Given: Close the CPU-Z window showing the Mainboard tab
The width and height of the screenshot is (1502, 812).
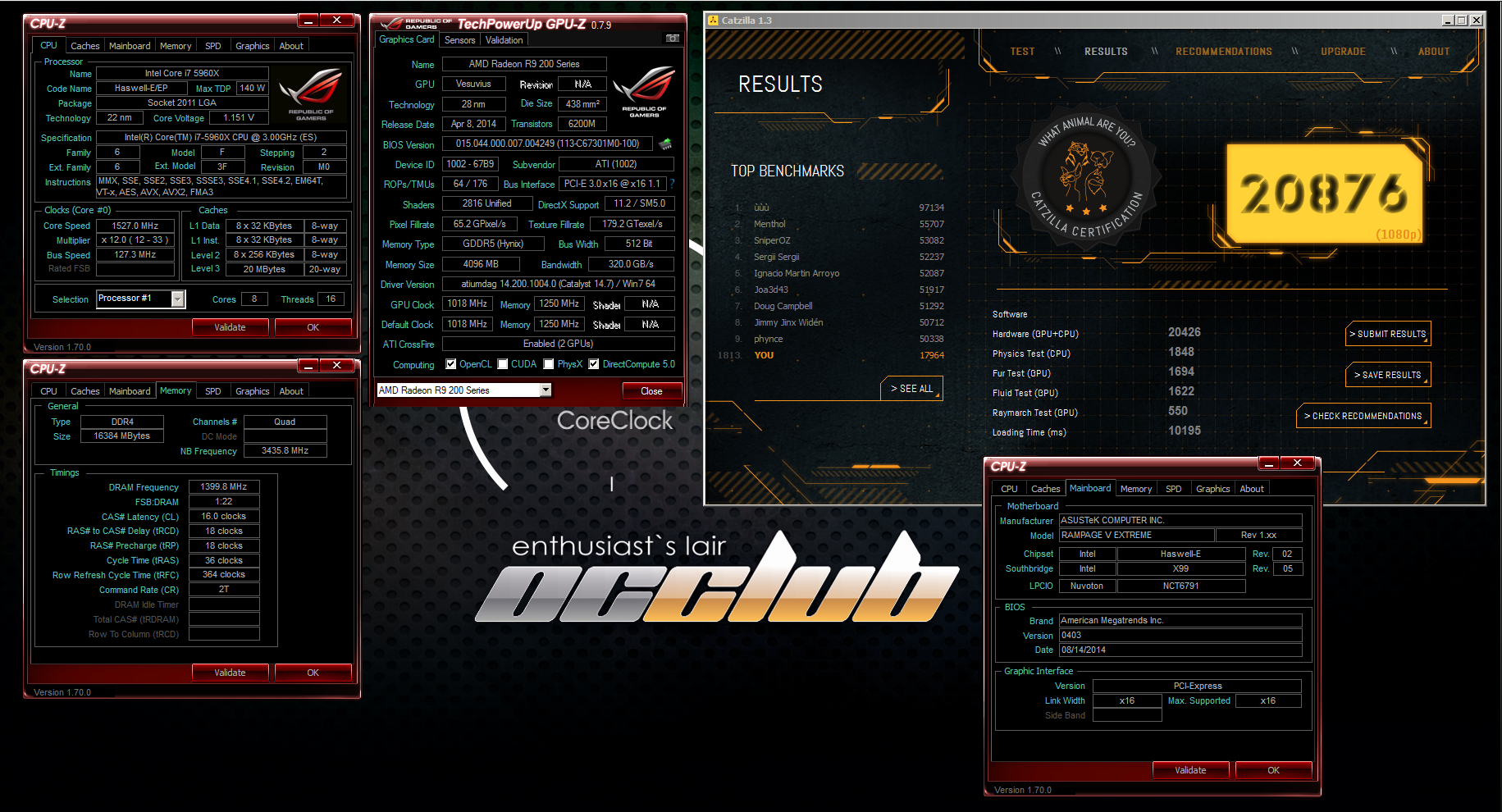Looking at the screenshot, I should (x=1298, y=463).
